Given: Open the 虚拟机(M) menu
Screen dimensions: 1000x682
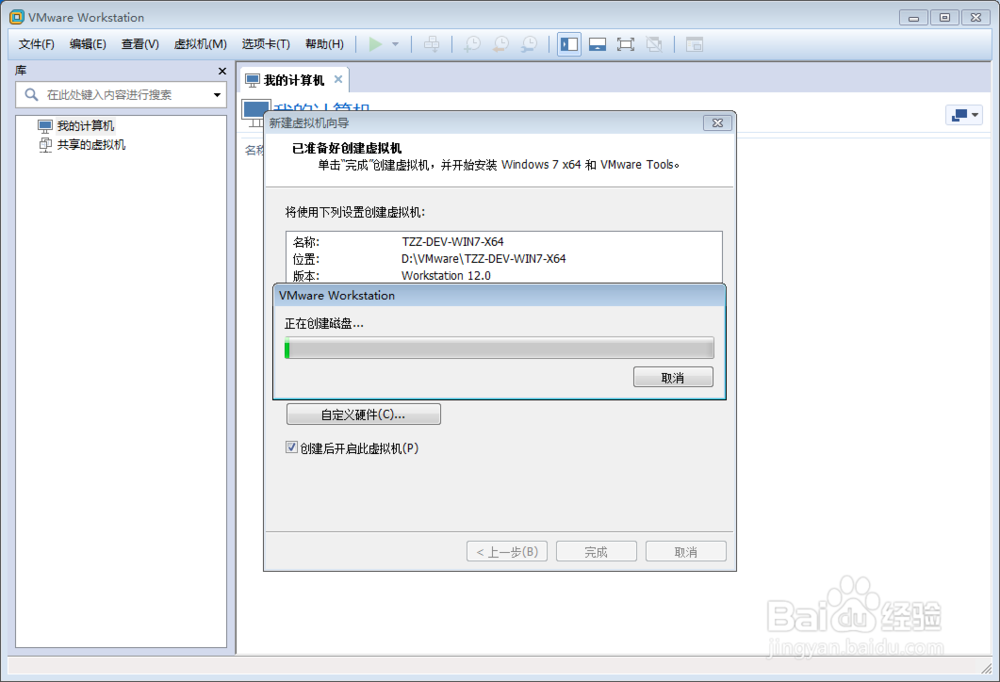Looking at the screenshot, I should coord(200,44).
